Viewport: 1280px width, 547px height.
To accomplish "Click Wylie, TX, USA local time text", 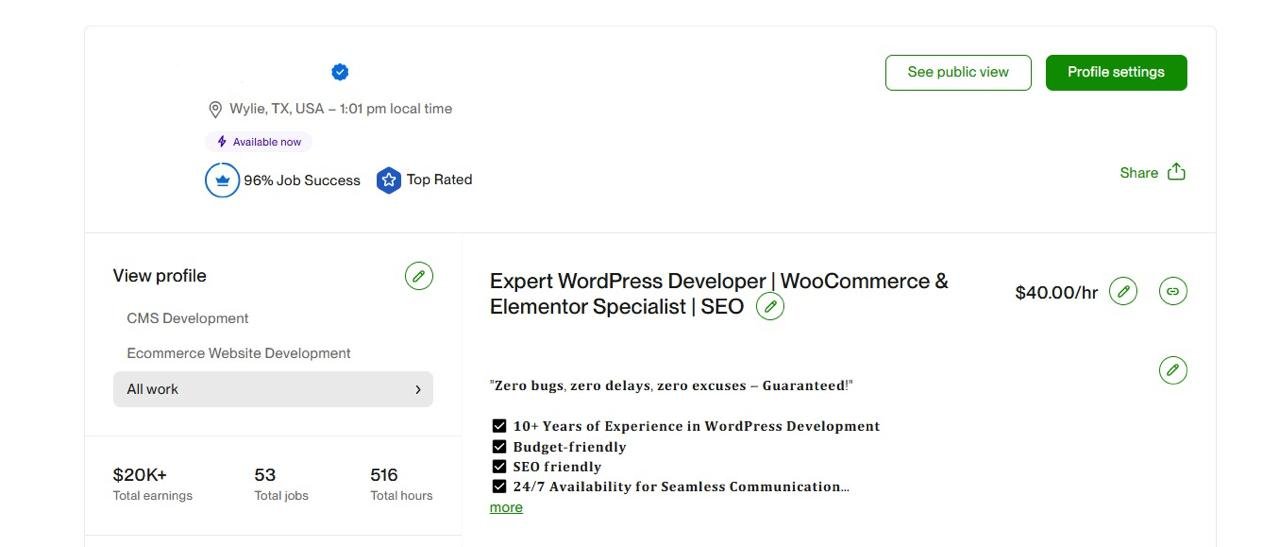I will point(341,109).
